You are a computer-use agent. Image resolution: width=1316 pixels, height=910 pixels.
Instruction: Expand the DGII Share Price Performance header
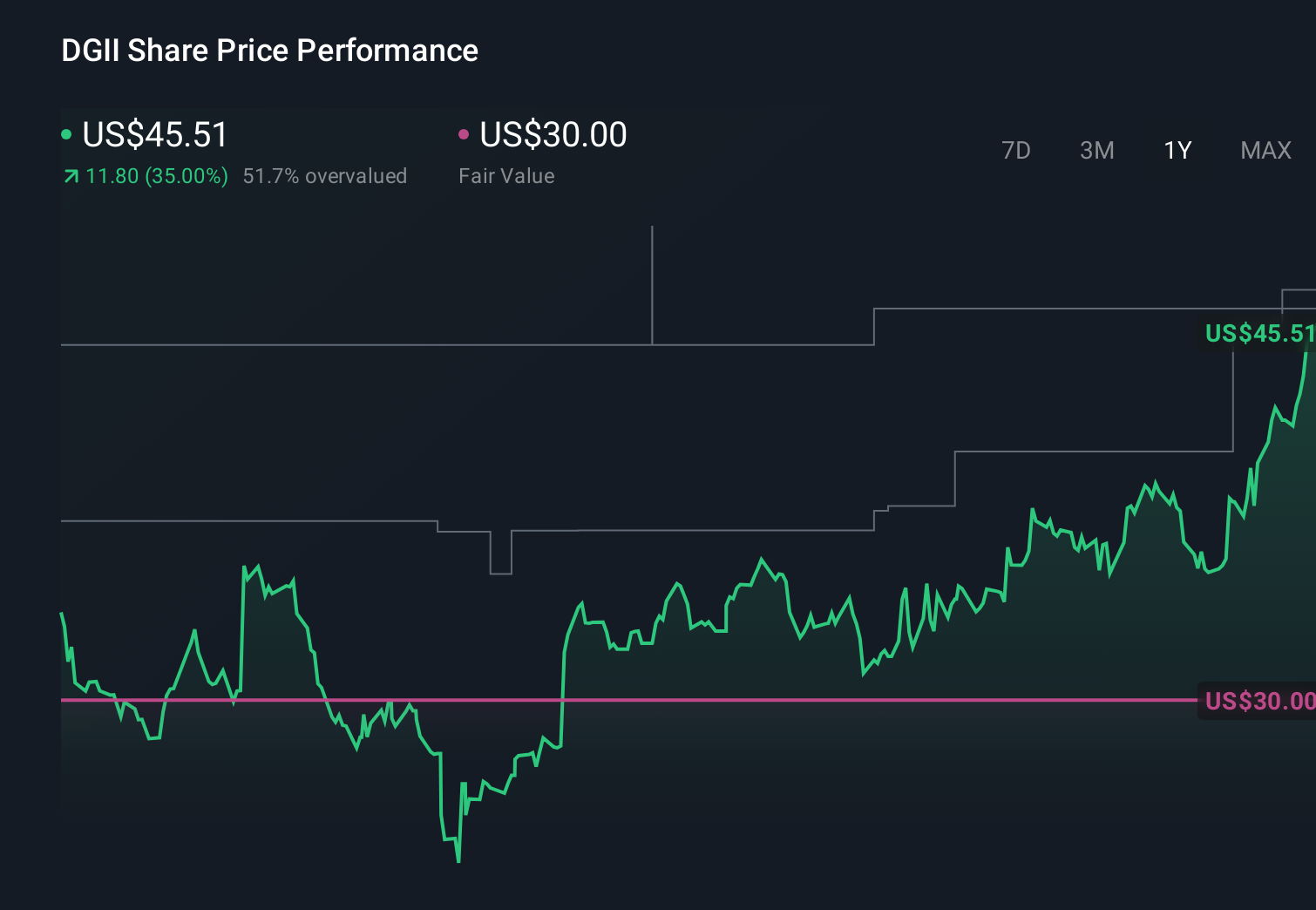pyautogui.click(x=269, y=51)
